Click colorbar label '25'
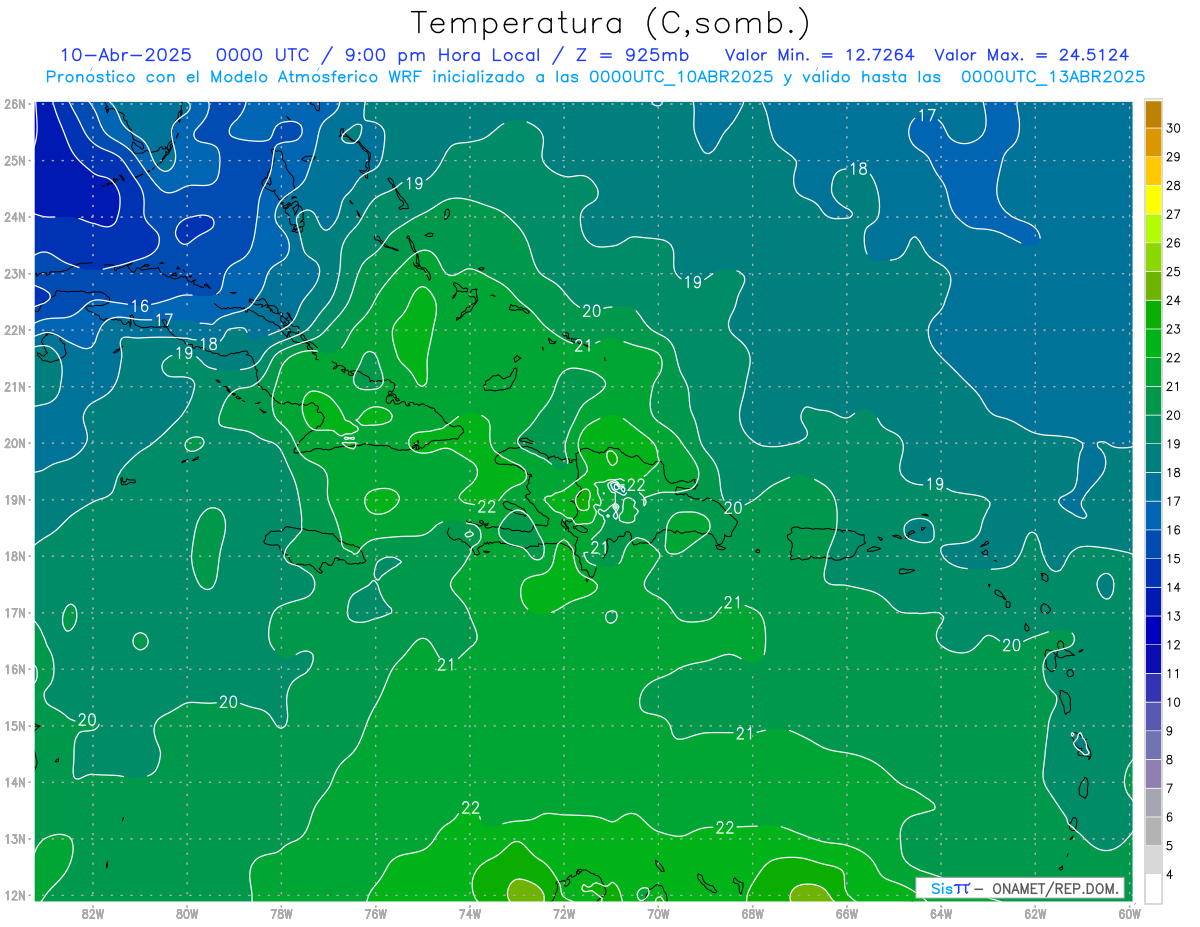 coord(1174,271)
